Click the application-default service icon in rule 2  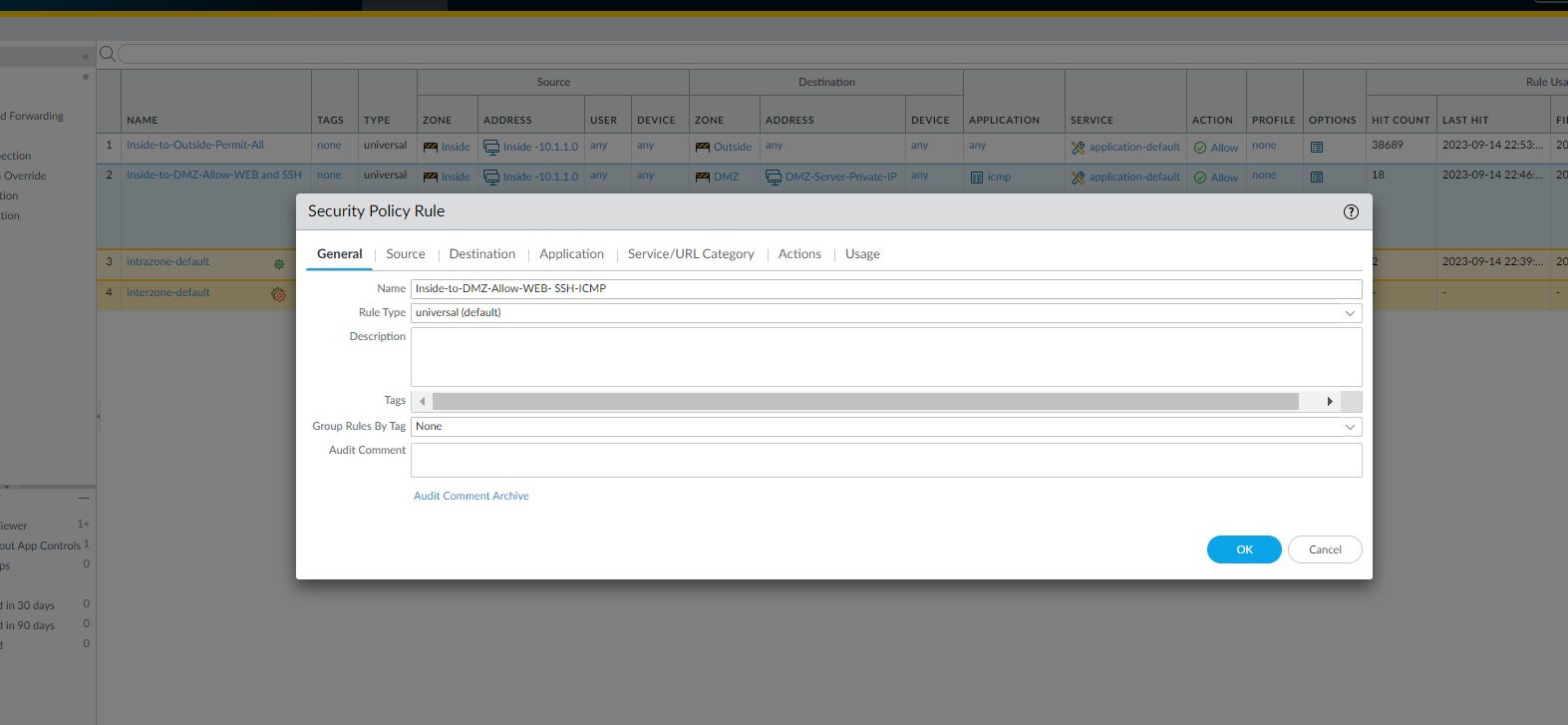1078,178
